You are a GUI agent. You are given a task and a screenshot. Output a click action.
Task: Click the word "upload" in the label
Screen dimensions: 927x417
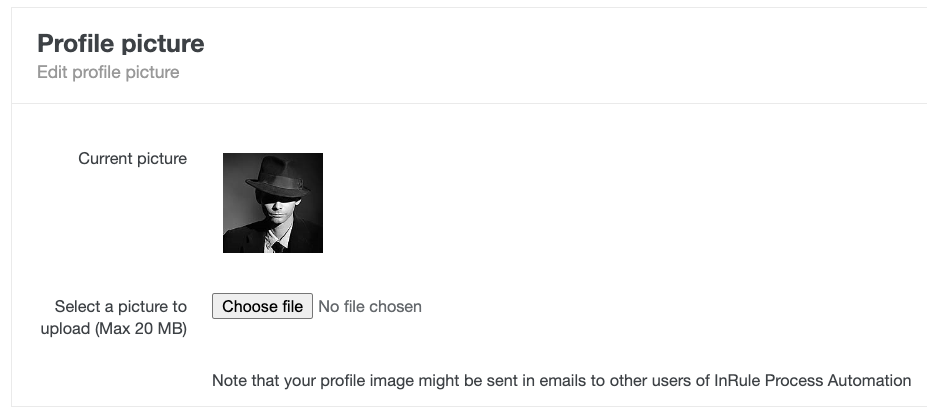66,329
